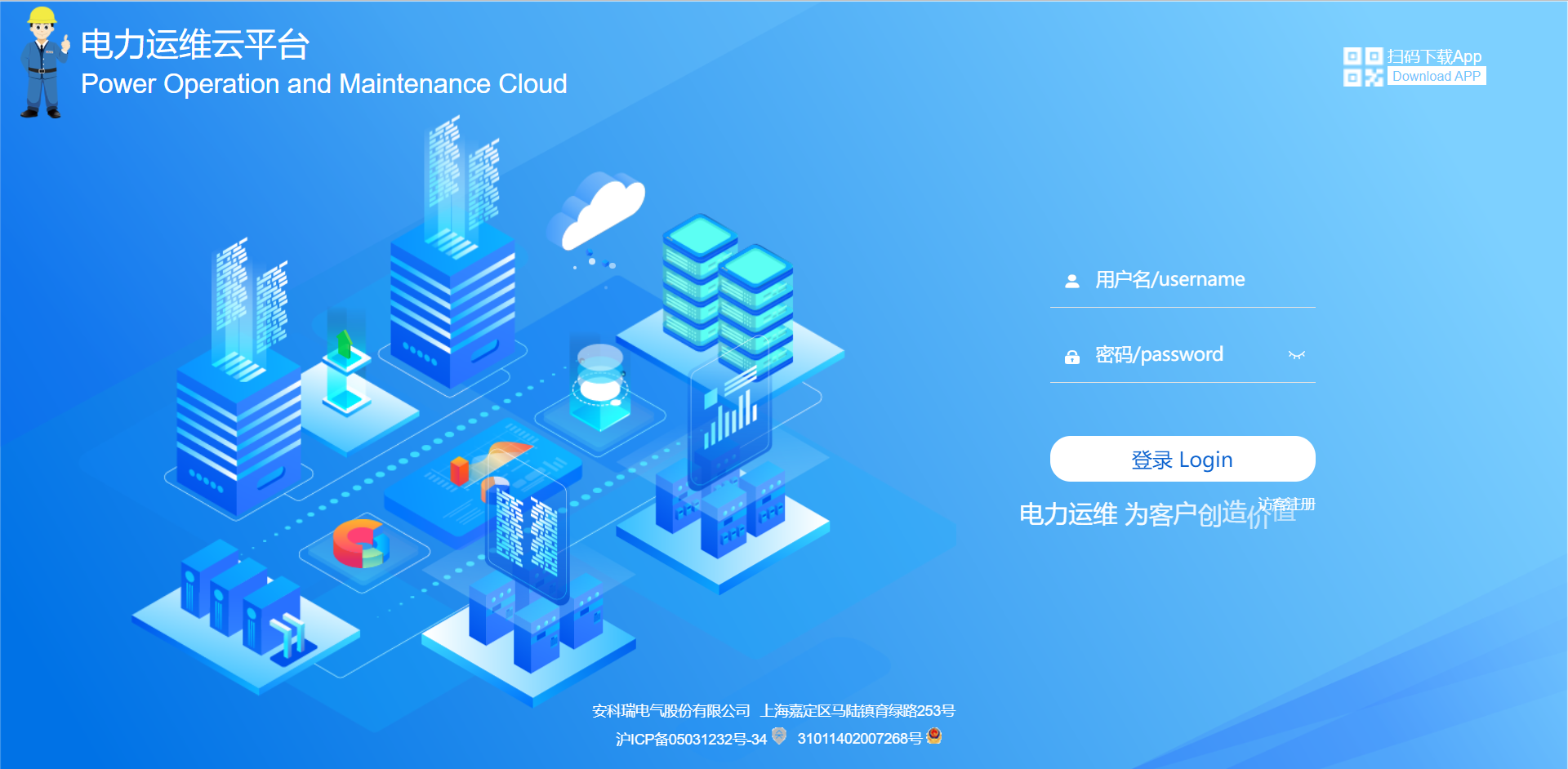The width and height of the screenshot is (1568, 769).
Task: Click the 电力运维云平台 title text
Action: pyautogui.click(x=195, y=45)
